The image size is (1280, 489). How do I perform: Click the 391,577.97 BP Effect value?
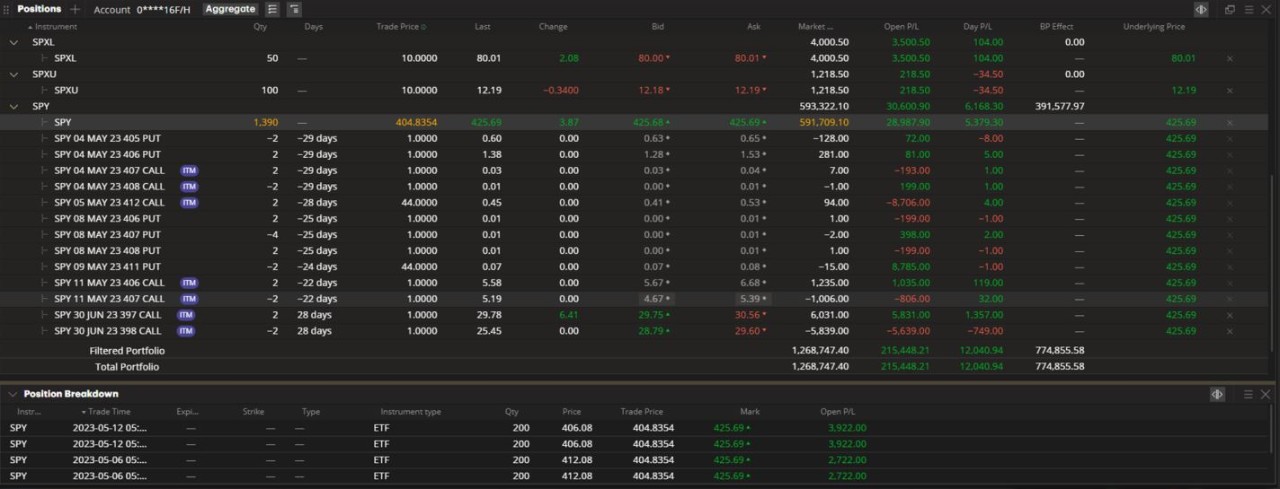[1059, 107]
